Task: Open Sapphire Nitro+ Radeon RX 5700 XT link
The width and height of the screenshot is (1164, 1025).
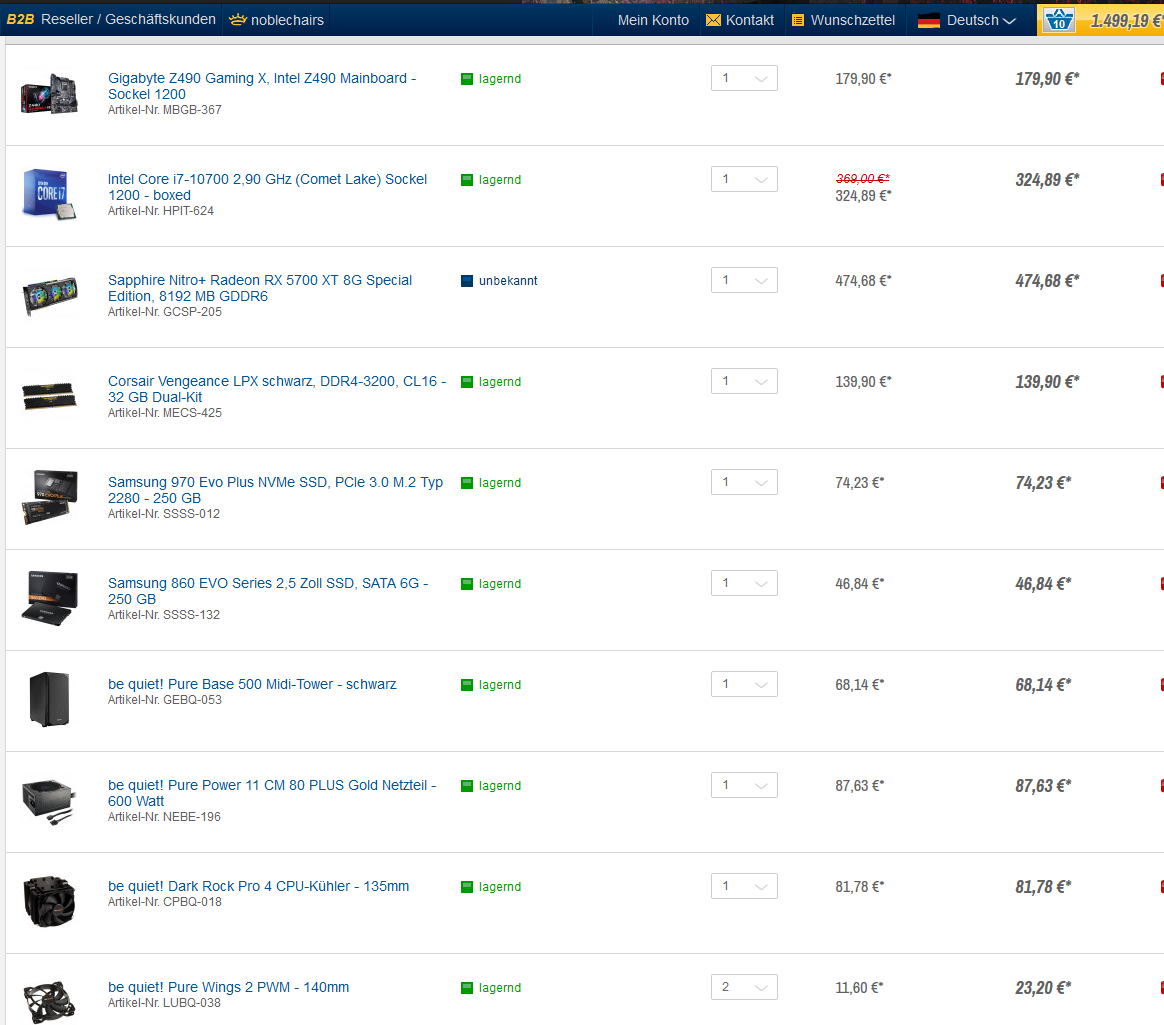Action: [x=260, y=288]
